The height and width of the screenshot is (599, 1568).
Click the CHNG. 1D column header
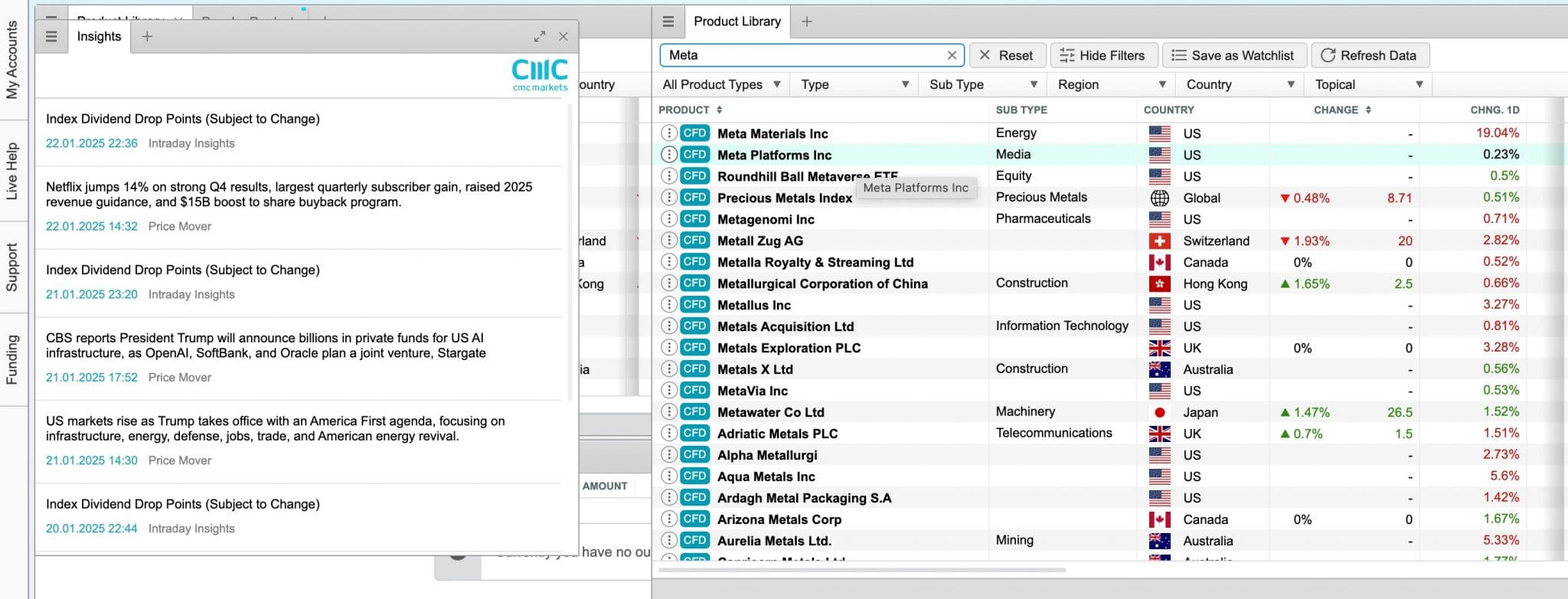[x=1494, y=110]
